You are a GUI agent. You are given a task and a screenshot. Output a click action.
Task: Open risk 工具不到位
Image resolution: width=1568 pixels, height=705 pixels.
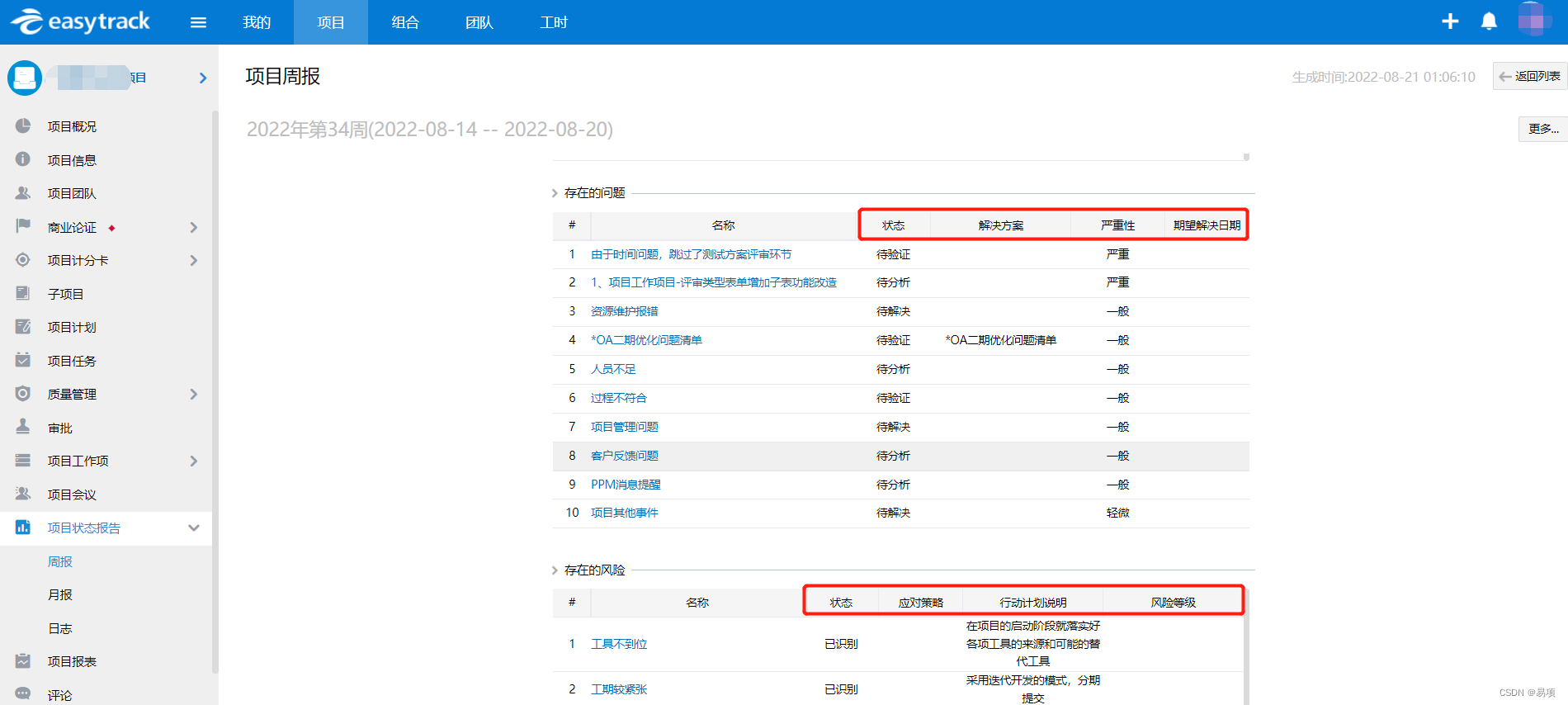click(x=619, y=644)
